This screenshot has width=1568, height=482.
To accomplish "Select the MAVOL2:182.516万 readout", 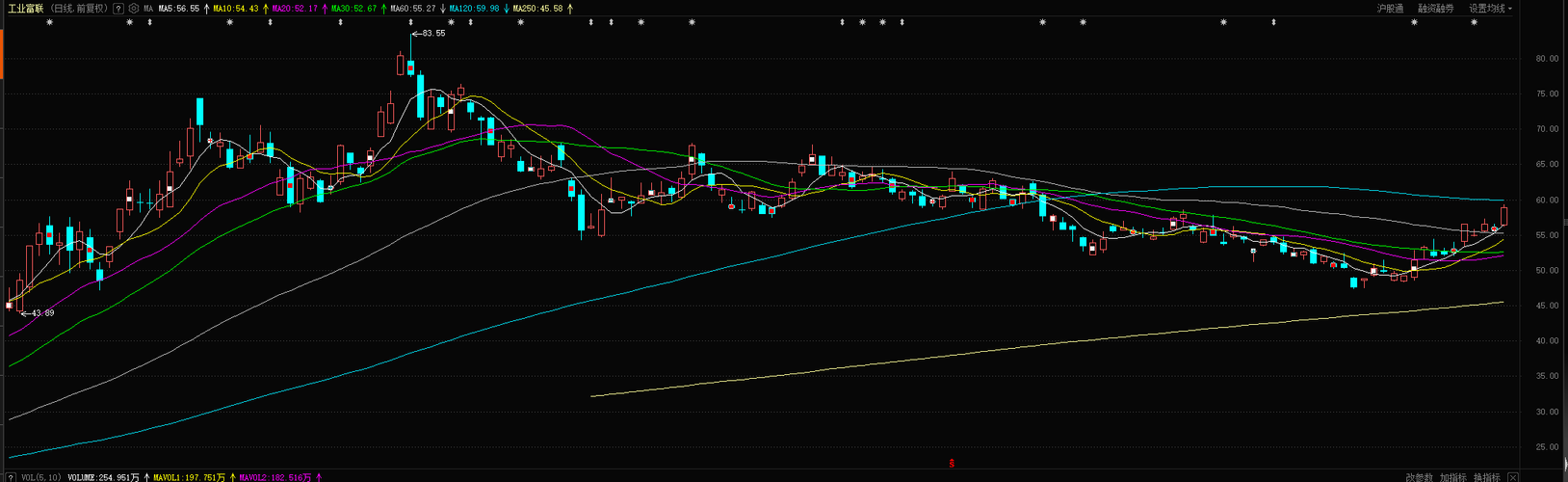I will pyautogui.click(x=274, y=477).
